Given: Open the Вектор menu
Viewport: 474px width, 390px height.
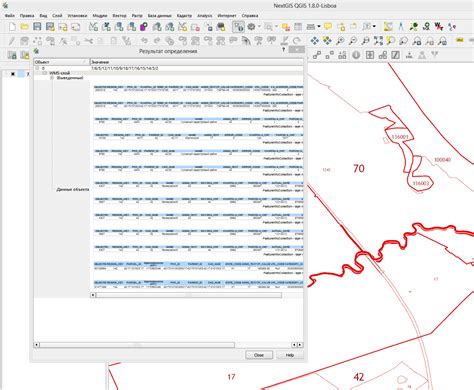Looking at the screenshot, I should pyautogui.click(x=119, y=16).
